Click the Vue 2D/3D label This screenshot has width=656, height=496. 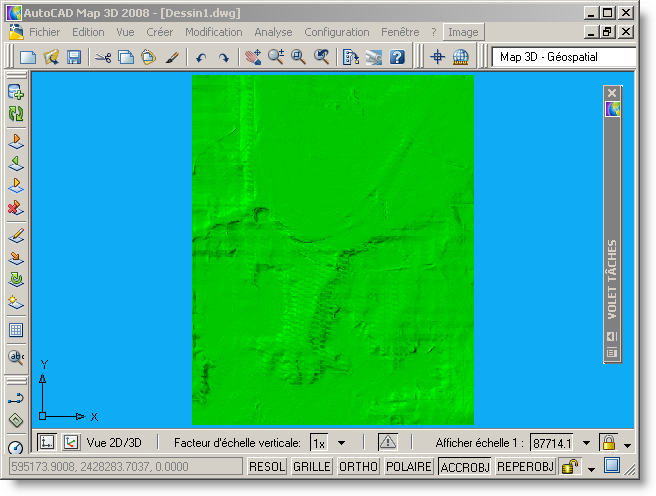point(114,443)
